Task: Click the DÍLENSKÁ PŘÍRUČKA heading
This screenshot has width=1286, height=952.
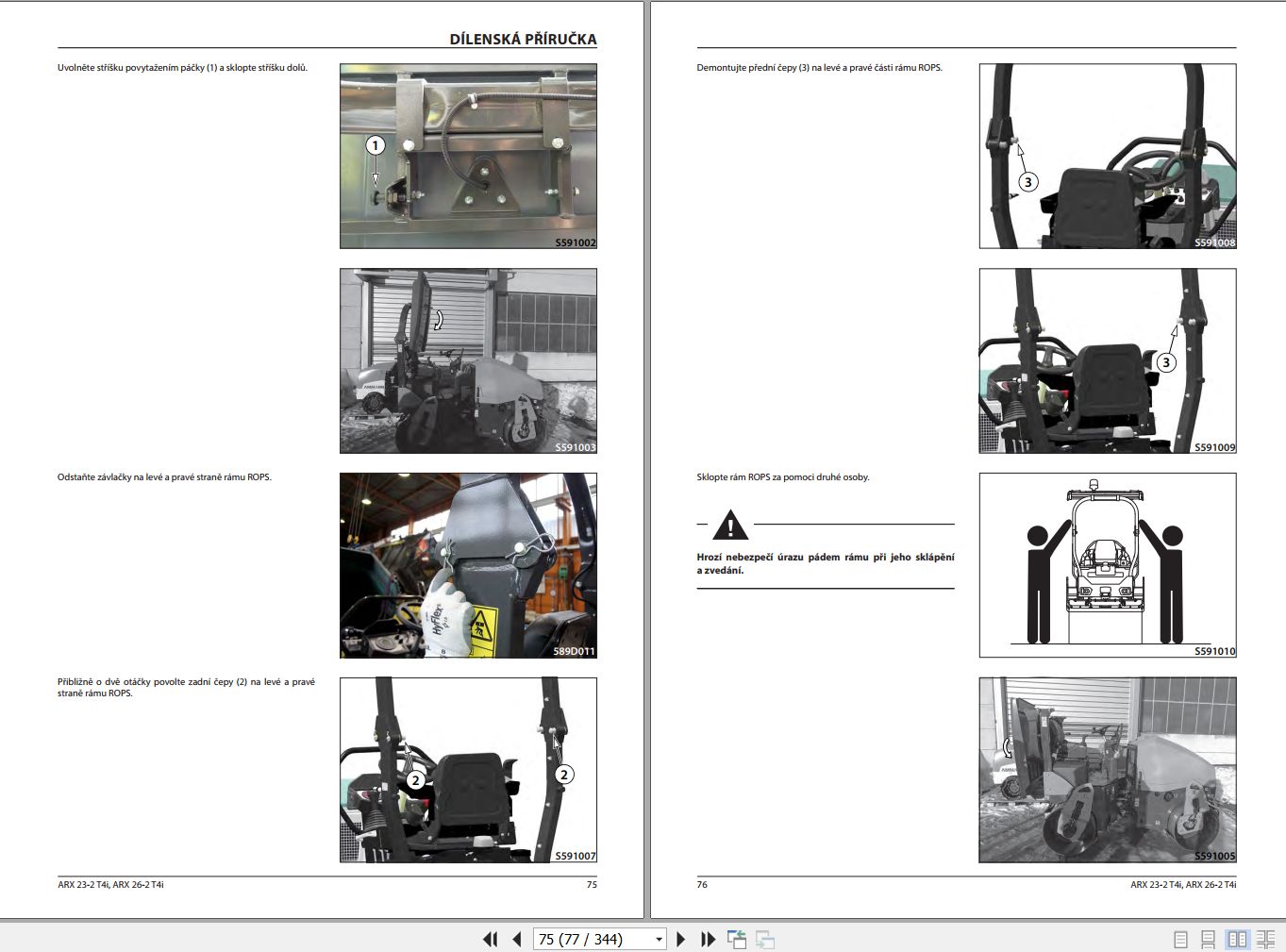Action: [524, 40]
